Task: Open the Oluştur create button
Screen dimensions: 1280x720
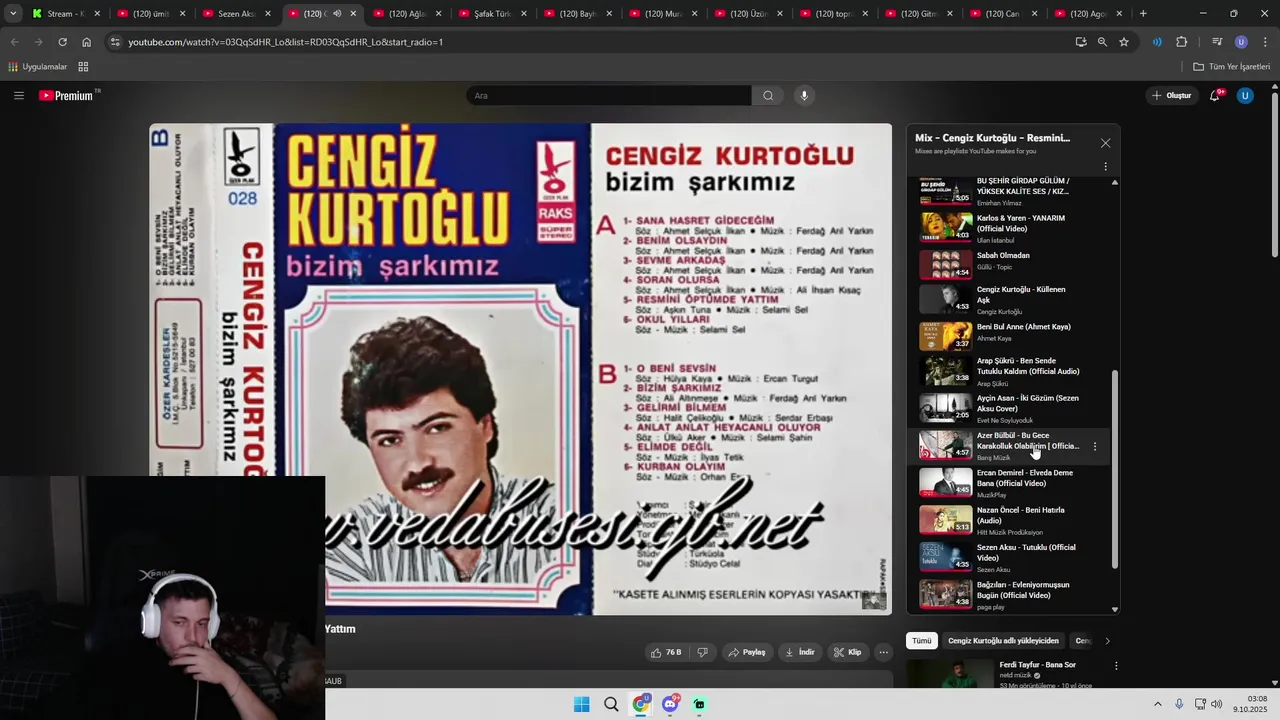Action: click(1172, 95)
